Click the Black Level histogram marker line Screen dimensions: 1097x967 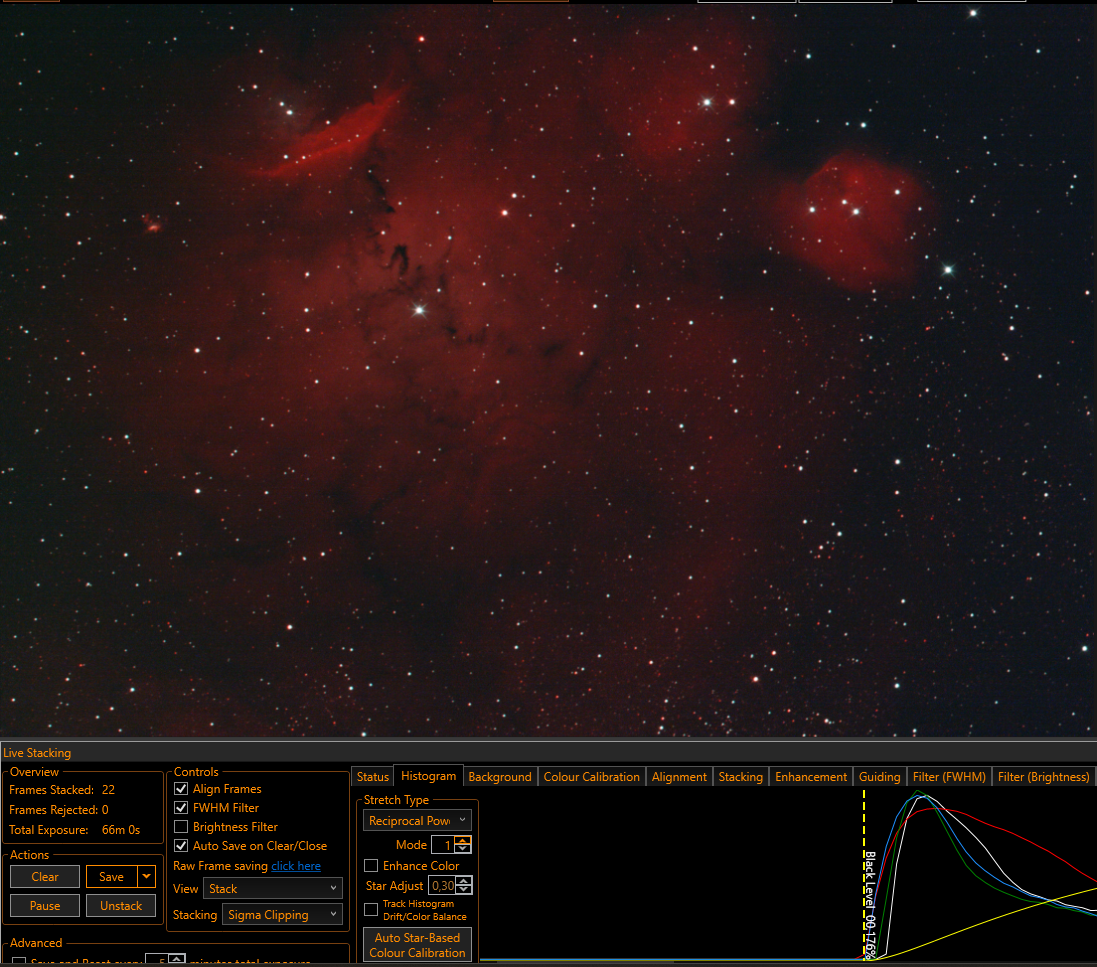864,875
